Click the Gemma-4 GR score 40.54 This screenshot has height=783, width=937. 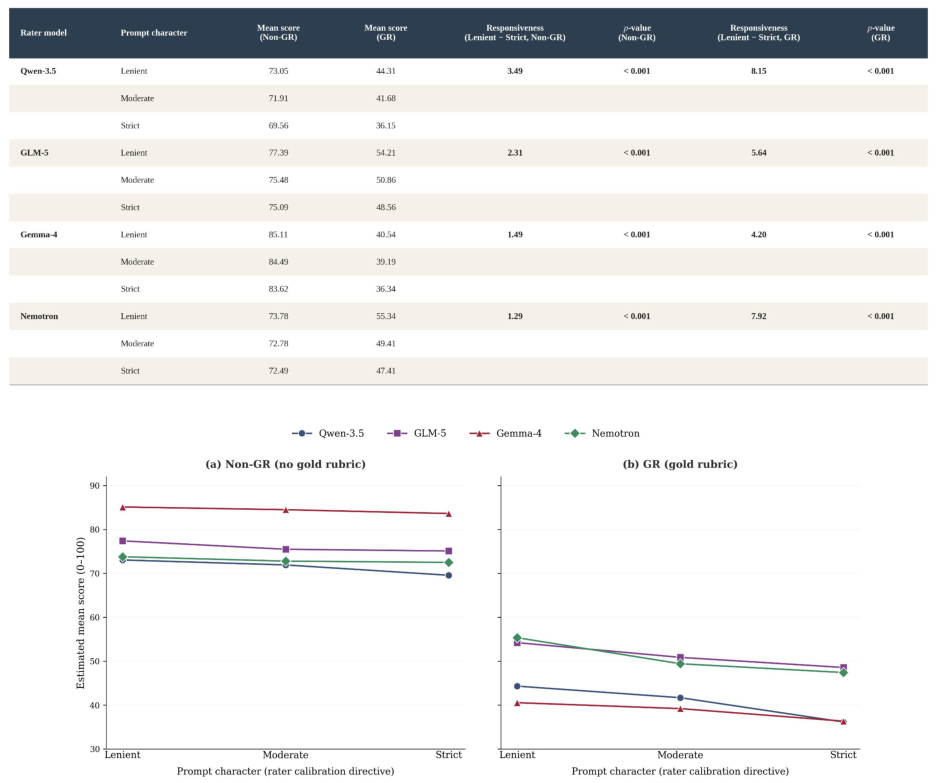click(x=386, y=235)
